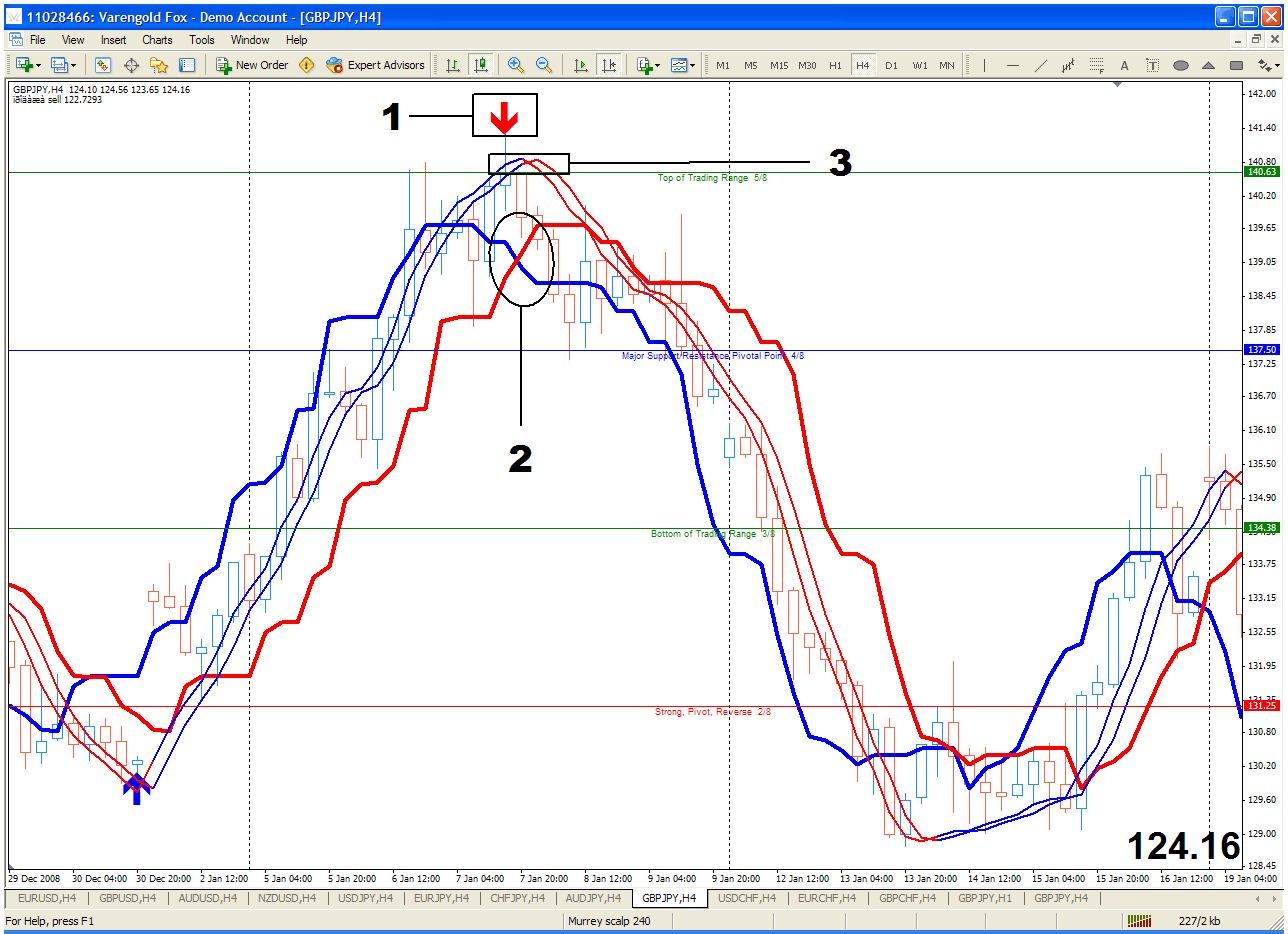Click the active H4 timeframe button
1288x934 pixels.
(x=862, y=65)
